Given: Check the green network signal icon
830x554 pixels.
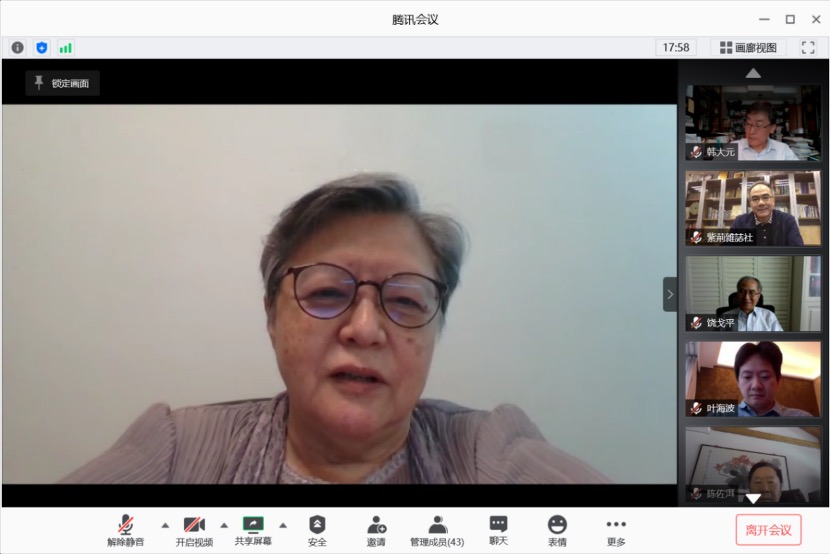Looking at the screenshot, I should (66, 47).
